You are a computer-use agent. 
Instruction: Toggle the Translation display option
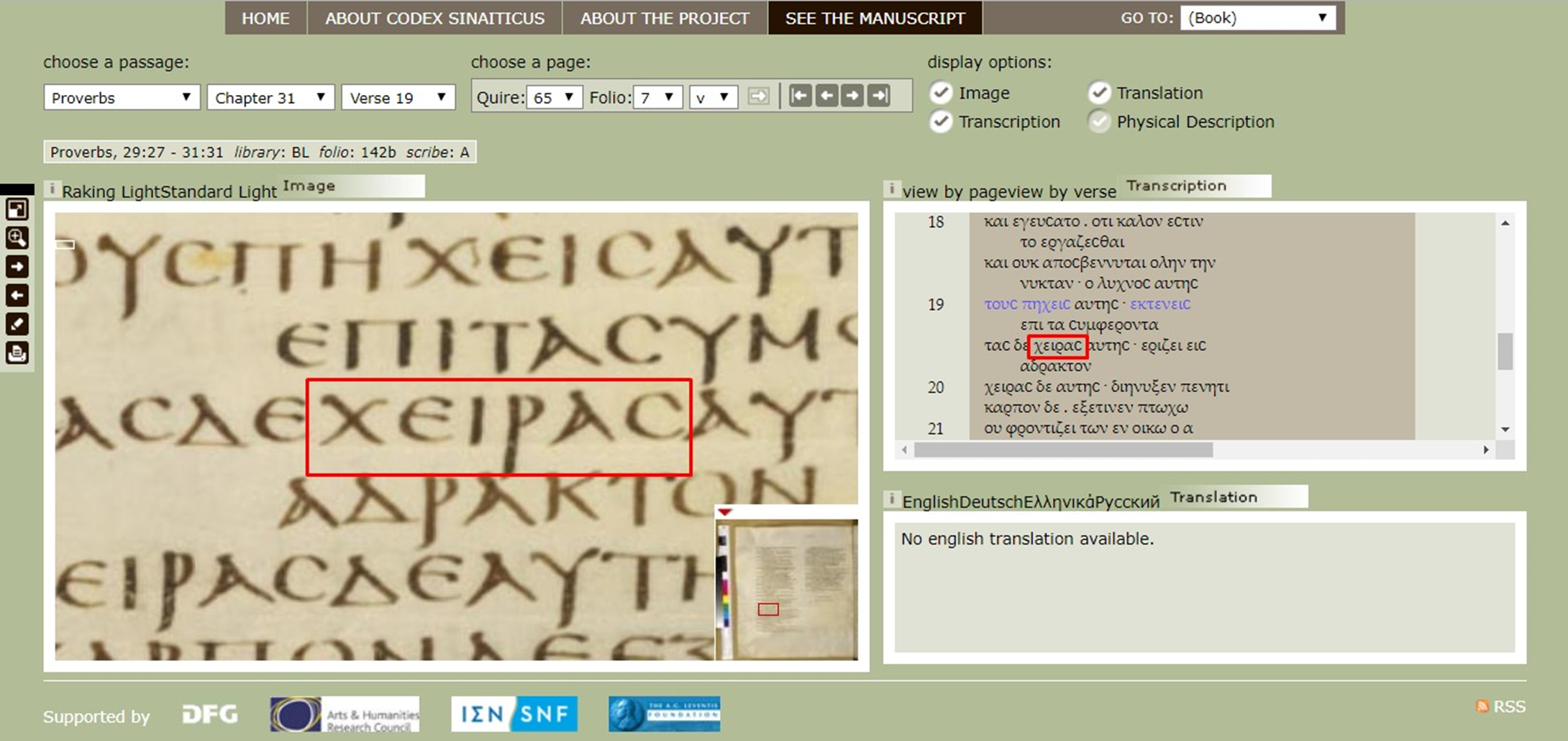click(x=1098, y=93)
